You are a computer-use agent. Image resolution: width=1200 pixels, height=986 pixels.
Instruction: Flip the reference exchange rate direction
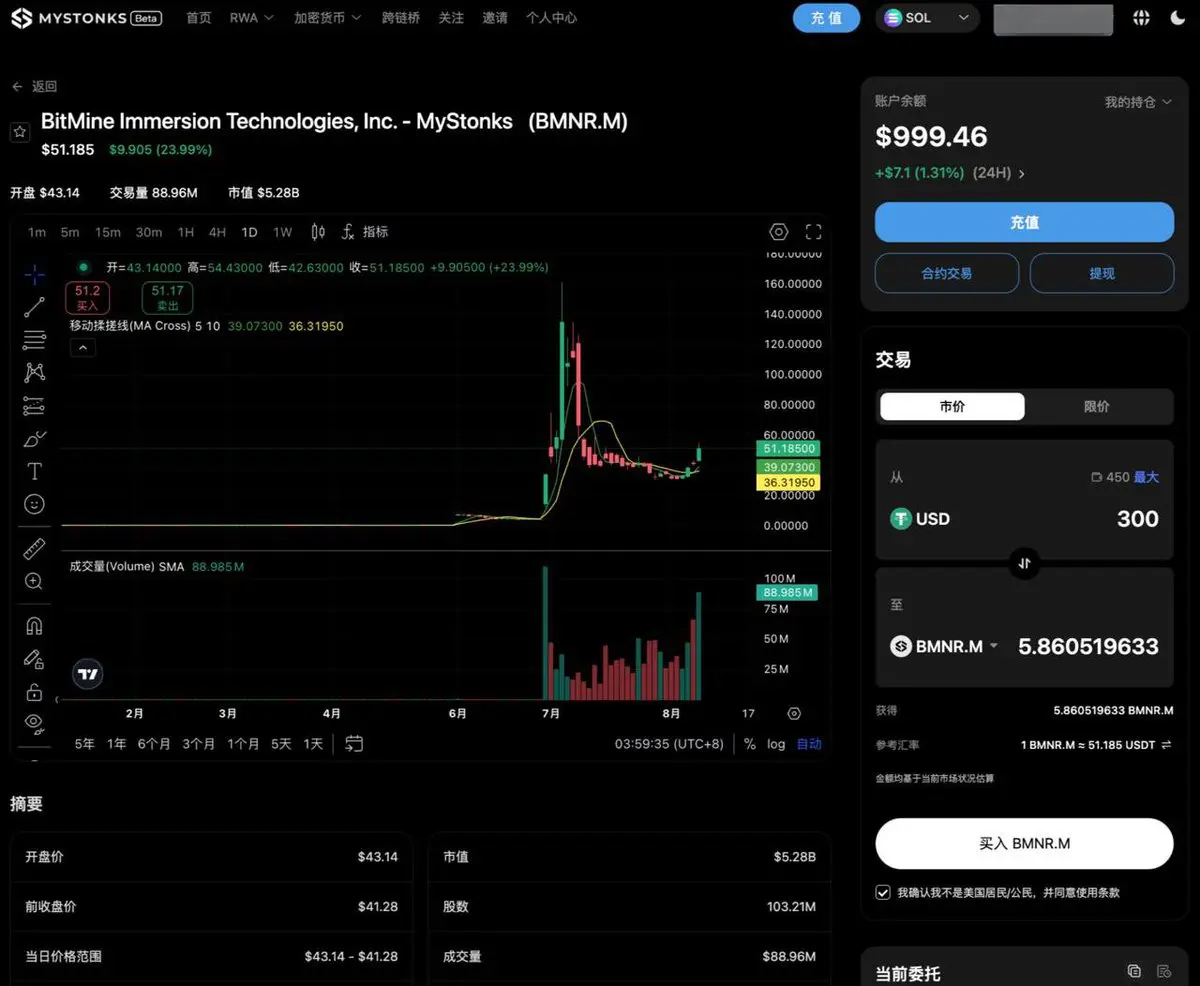[x=1166, y=745]
